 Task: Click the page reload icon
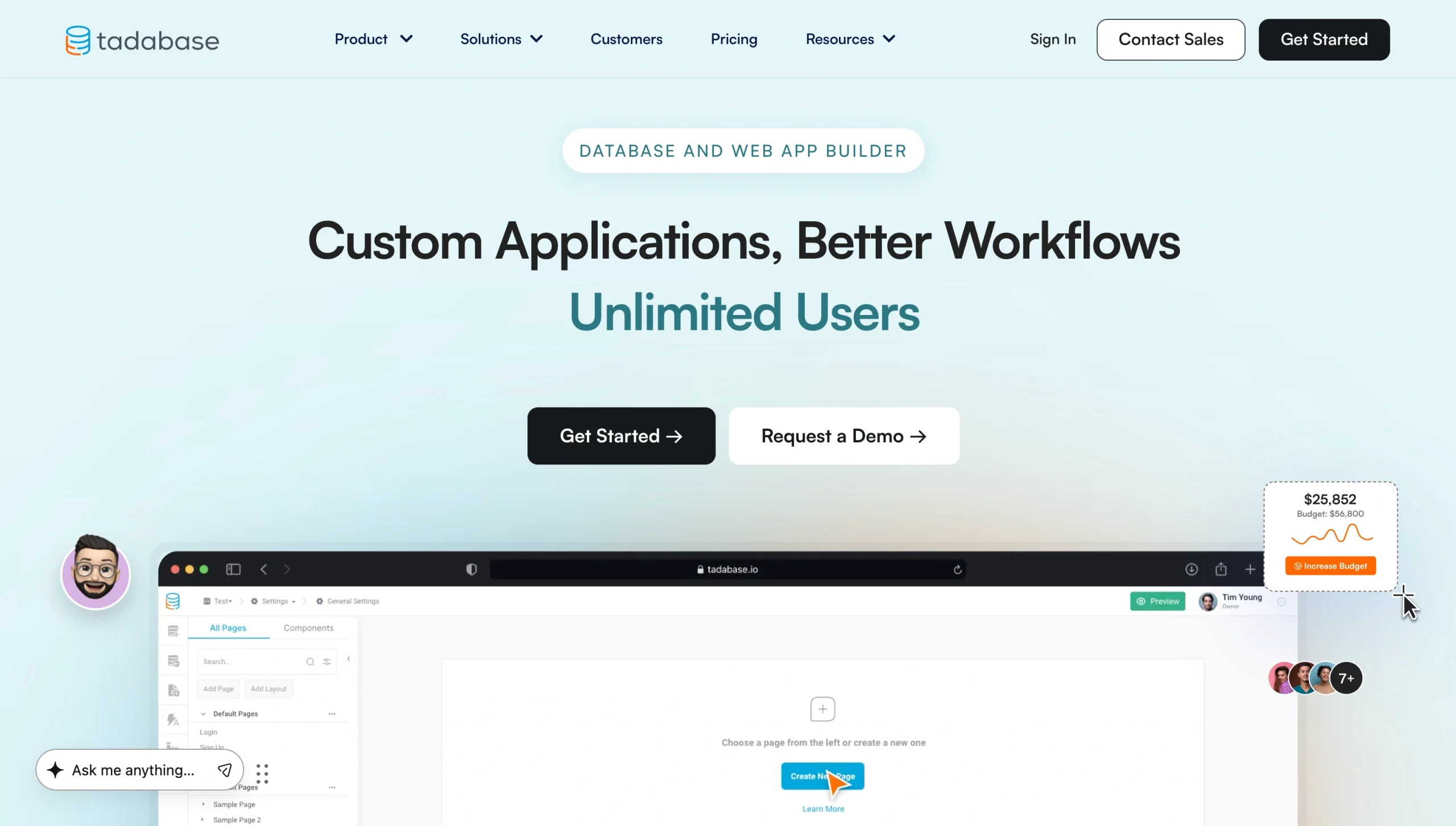[x=958, y=569]
